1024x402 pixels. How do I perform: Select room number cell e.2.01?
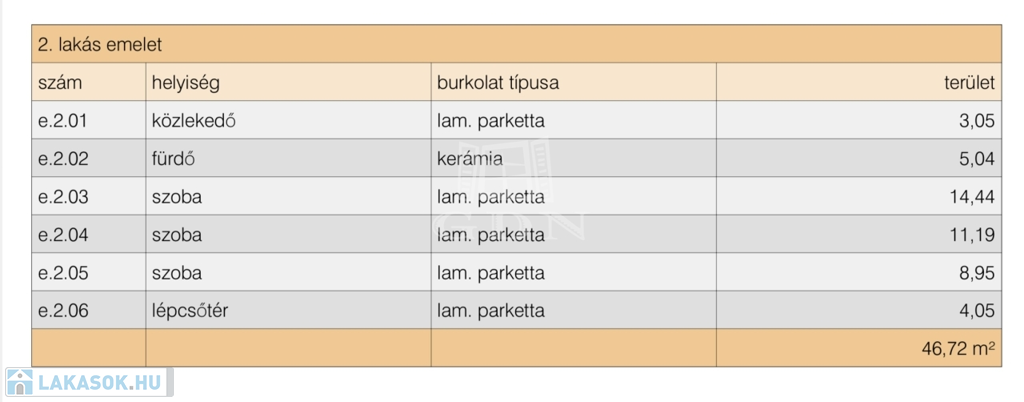pos(63,121)
